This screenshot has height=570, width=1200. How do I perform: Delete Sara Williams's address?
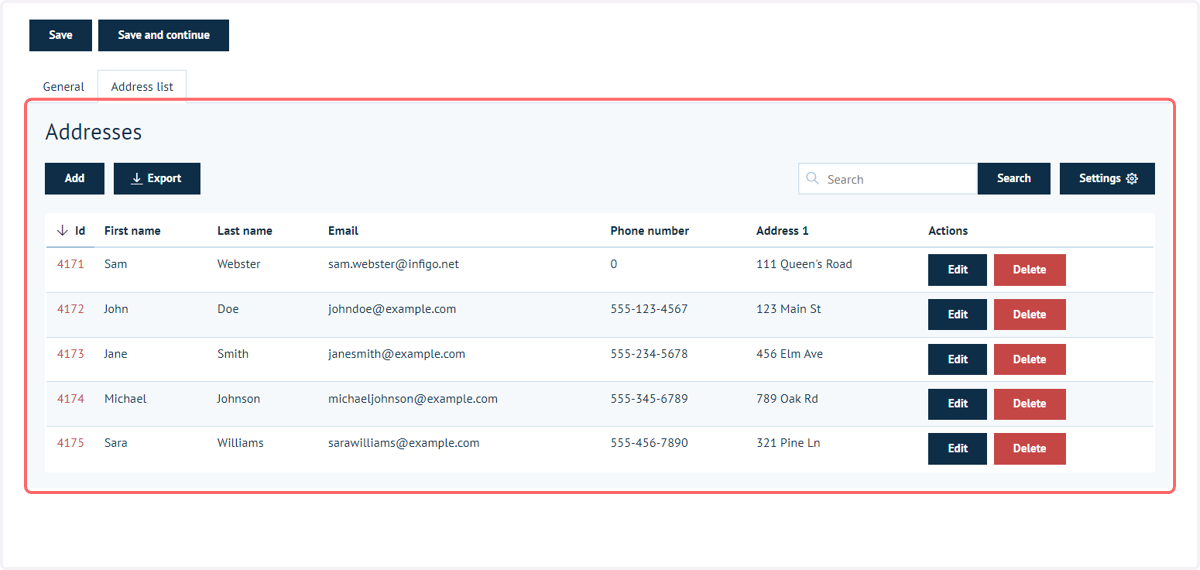pos(1030,449)
